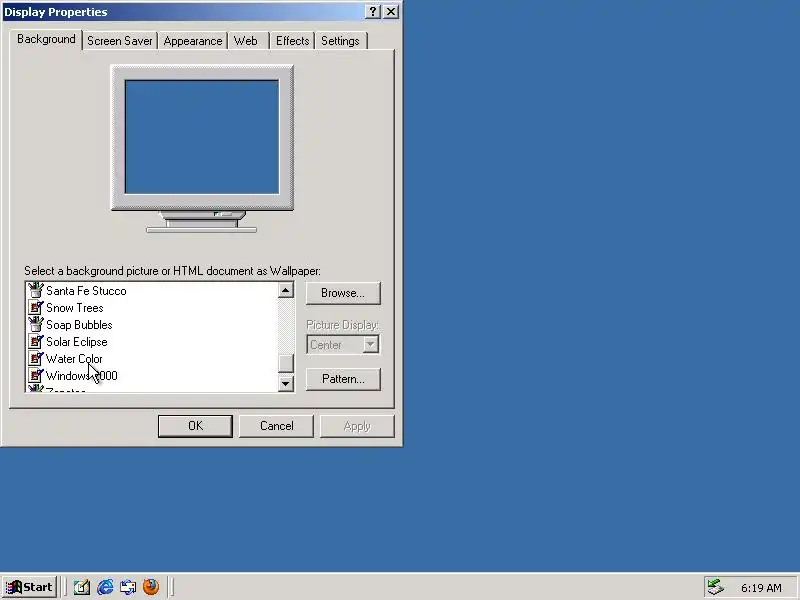This screenshot has height=600, width=800.
Task: Click the Show Desktop quick launch icon
Action: click(82, 587)
